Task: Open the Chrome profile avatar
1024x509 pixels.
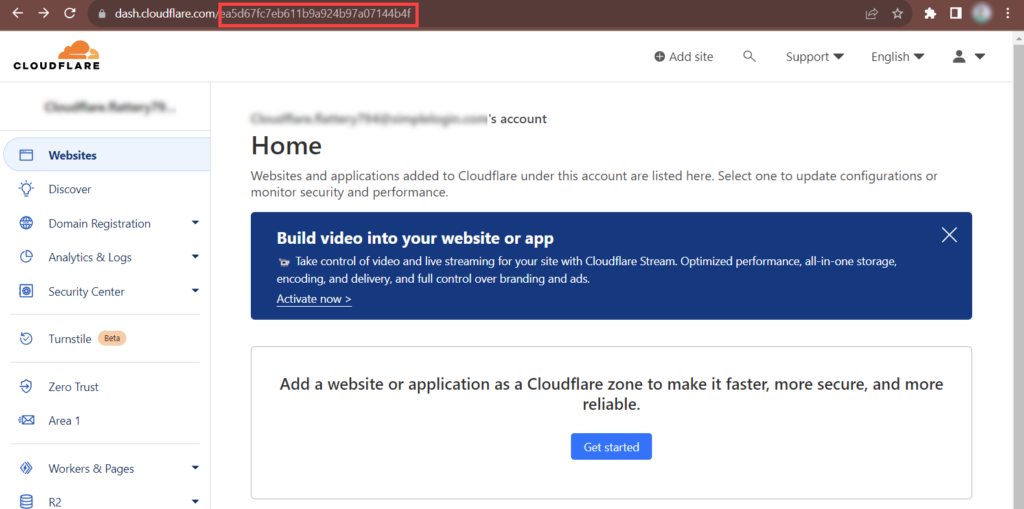Action: pyautogui.click(x=982, y=13)
